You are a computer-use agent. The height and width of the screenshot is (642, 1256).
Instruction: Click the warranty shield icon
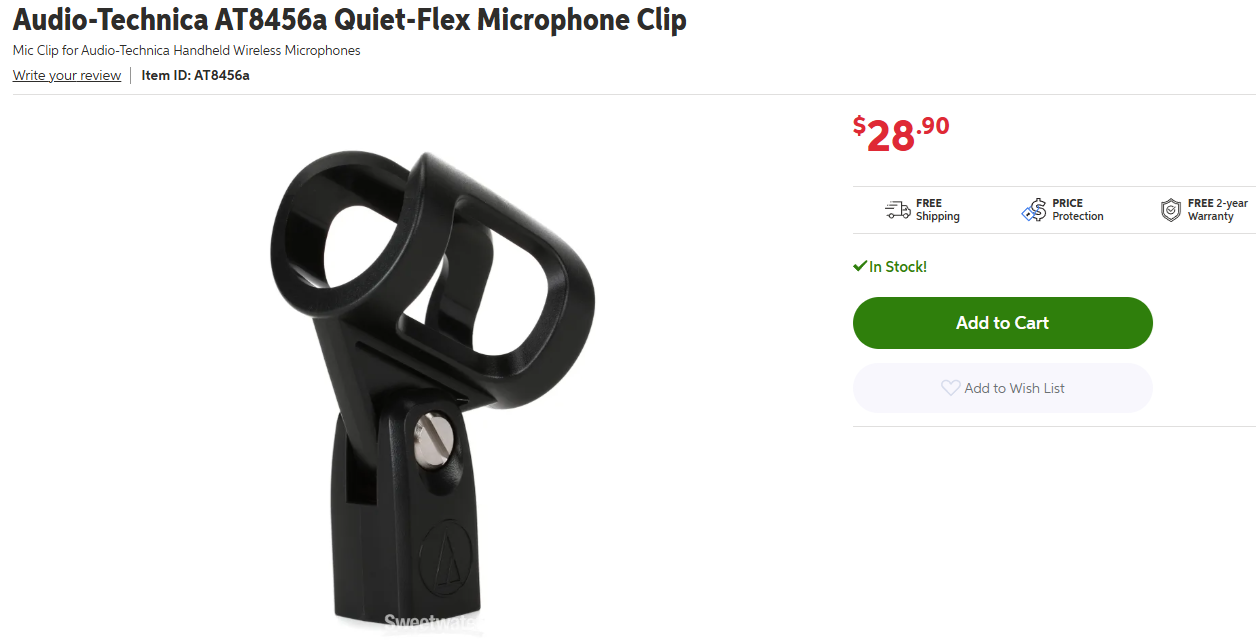[x=1170, y=210]
